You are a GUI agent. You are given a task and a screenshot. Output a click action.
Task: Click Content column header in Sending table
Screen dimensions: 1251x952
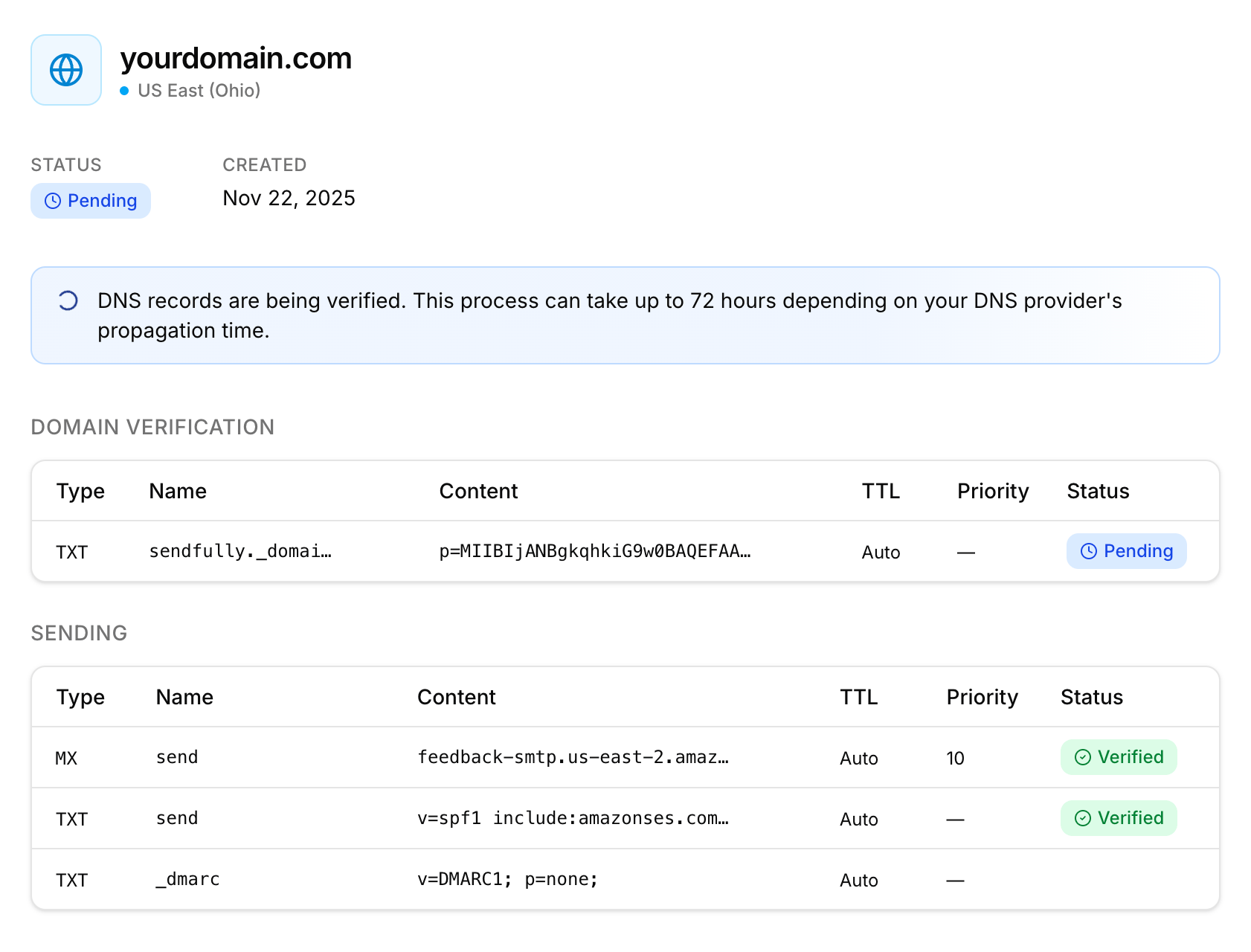tap(456, 697)
